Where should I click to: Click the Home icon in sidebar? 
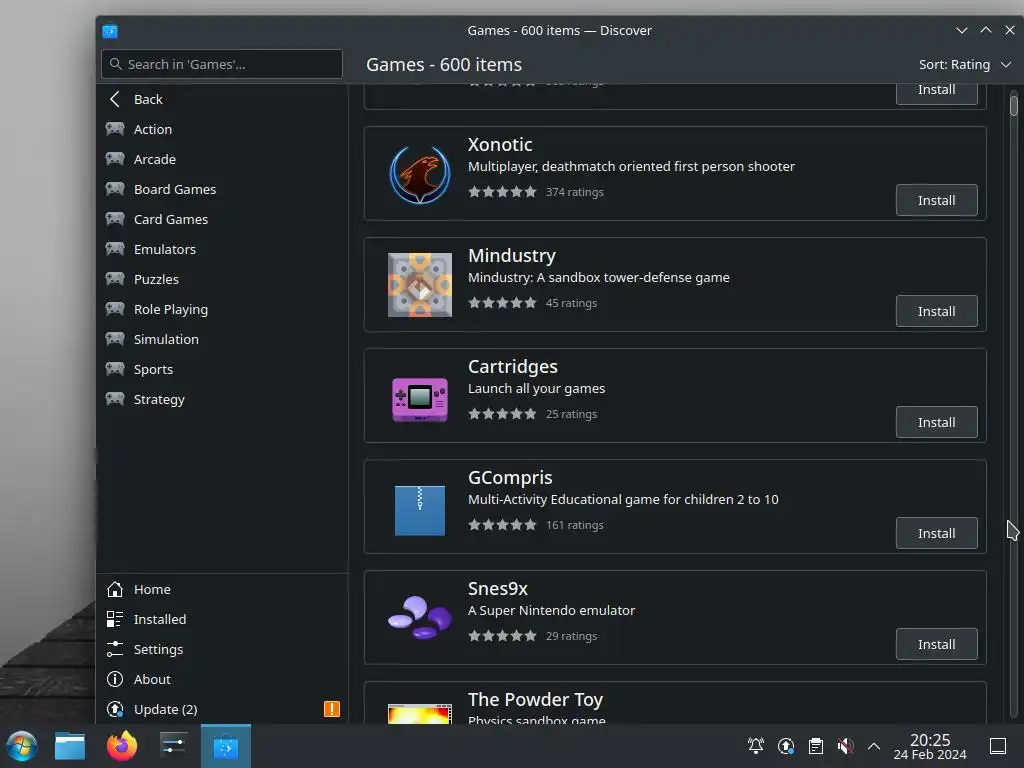(115, 589)
